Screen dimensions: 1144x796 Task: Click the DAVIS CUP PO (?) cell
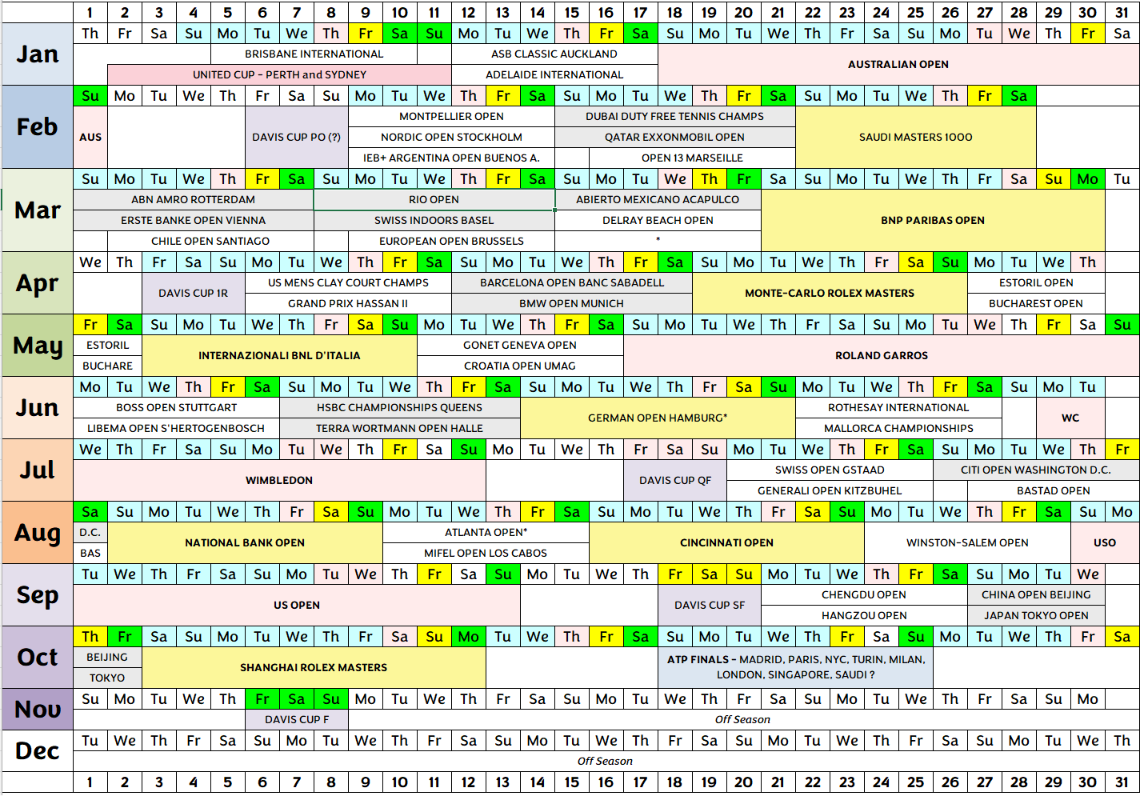point(297,137)
